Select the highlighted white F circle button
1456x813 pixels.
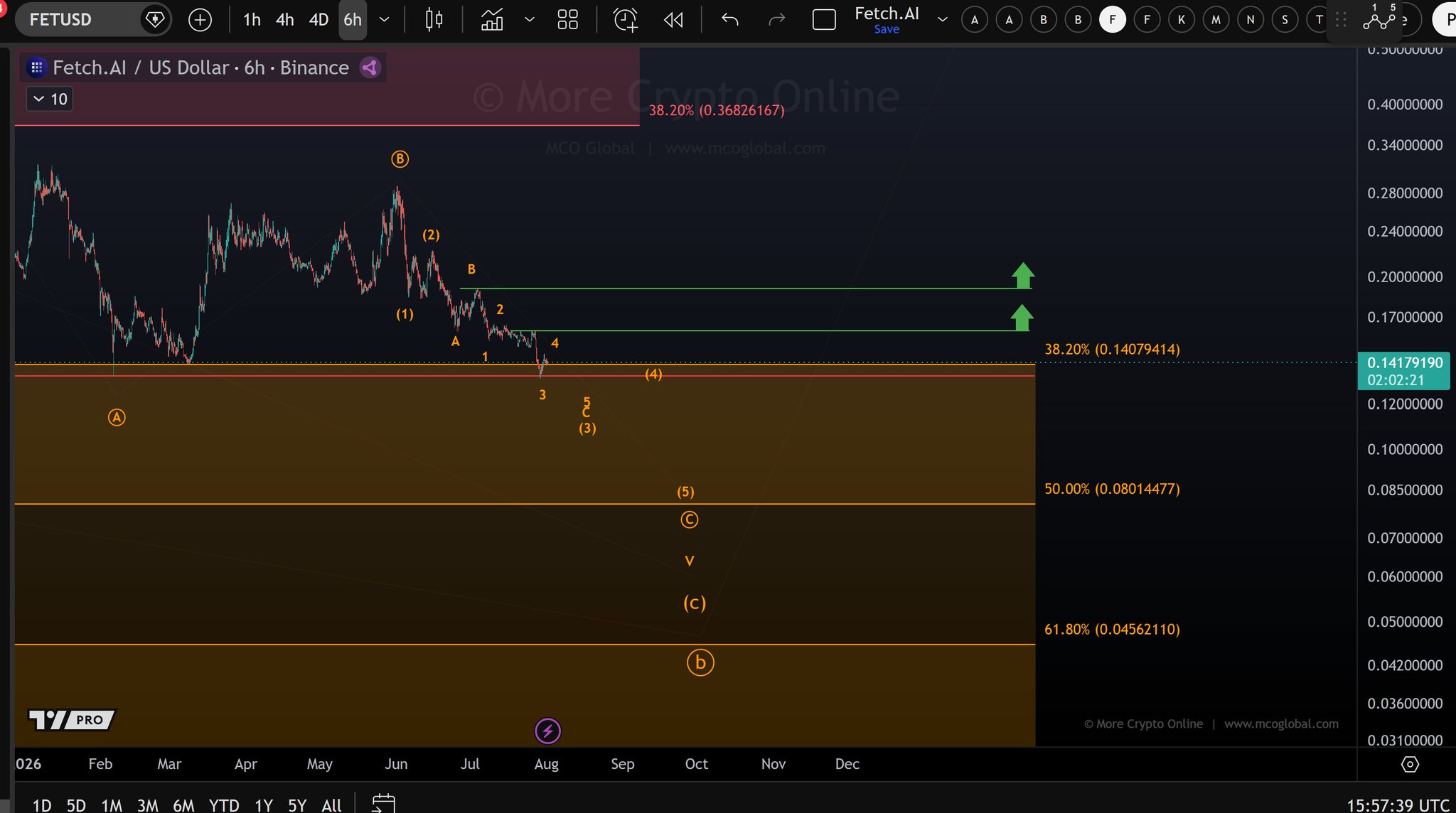coord(1113,19)
